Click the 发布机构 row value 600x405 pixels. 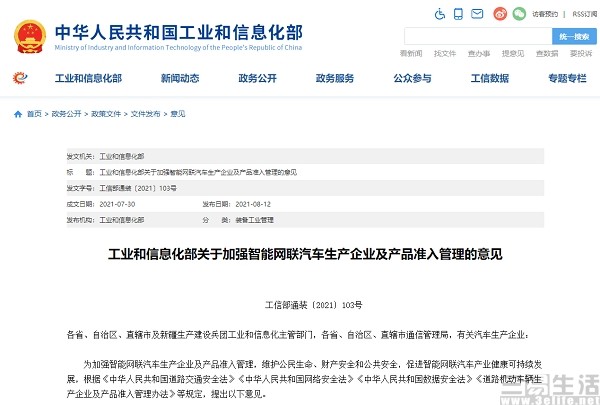[122, 220]
